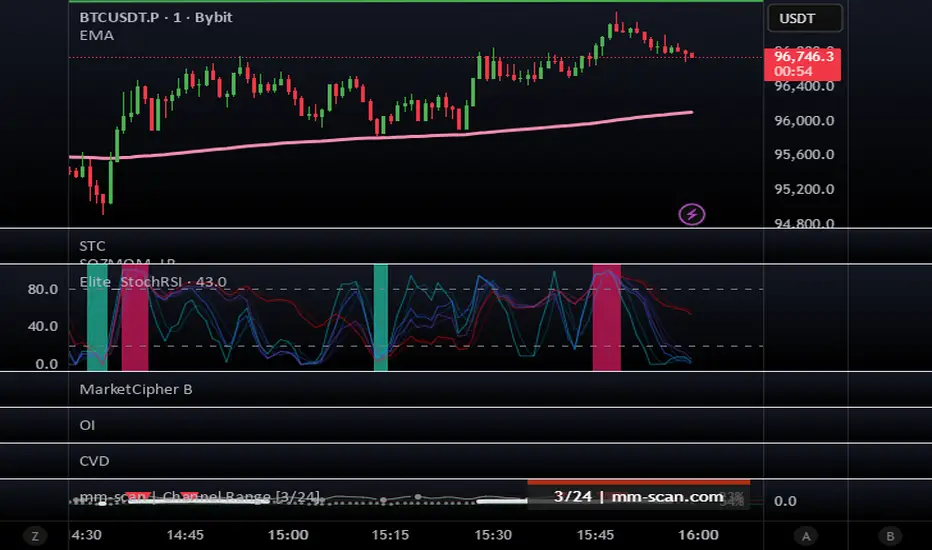The height and width of the screenshot is (550, 932).
Task: Open the USDT currency dropdown
Action: [x=804, y=18]
